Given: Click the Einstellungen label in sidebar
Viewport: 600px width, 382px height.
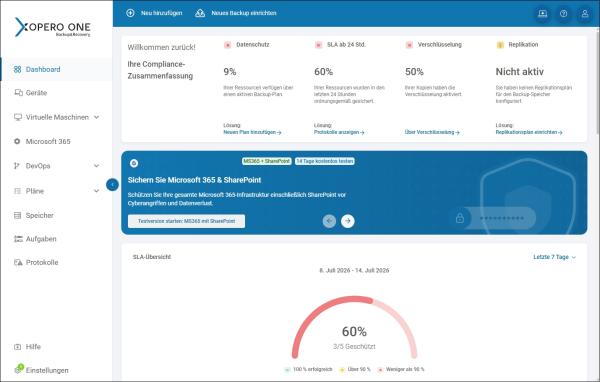Looking at the screenshot, I should click(47, 370).
